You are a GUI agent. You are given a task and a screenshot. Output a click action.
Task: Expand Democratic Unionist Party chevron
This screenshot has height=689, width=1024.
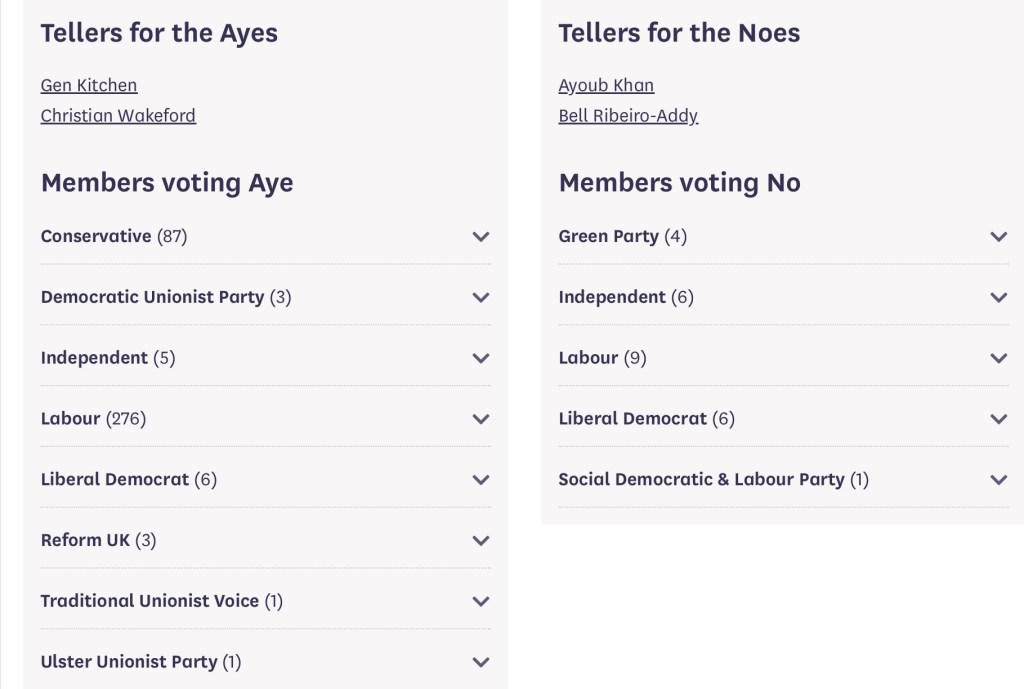[481, 297]
